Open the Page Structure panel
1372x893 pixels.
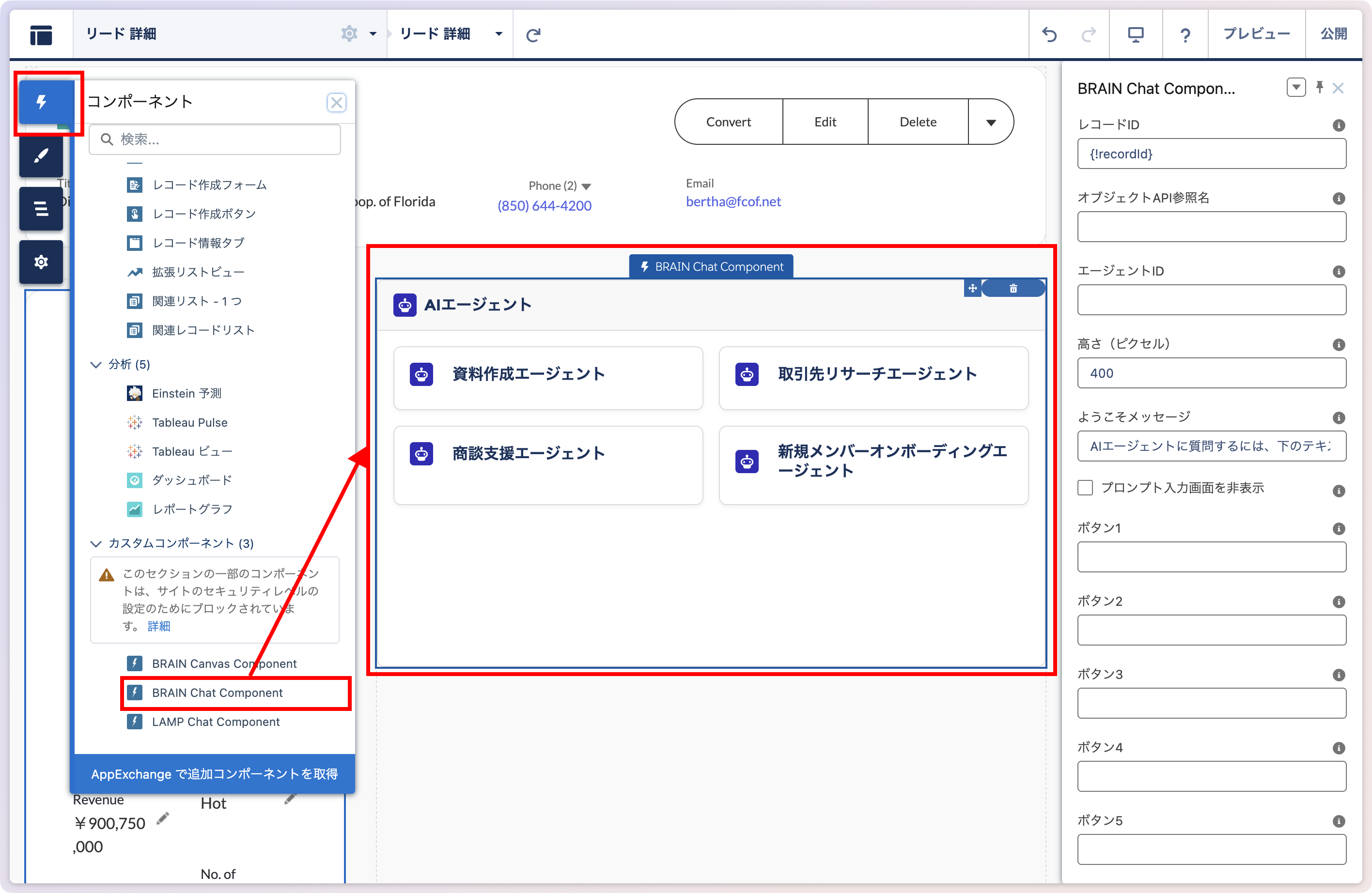42,209
